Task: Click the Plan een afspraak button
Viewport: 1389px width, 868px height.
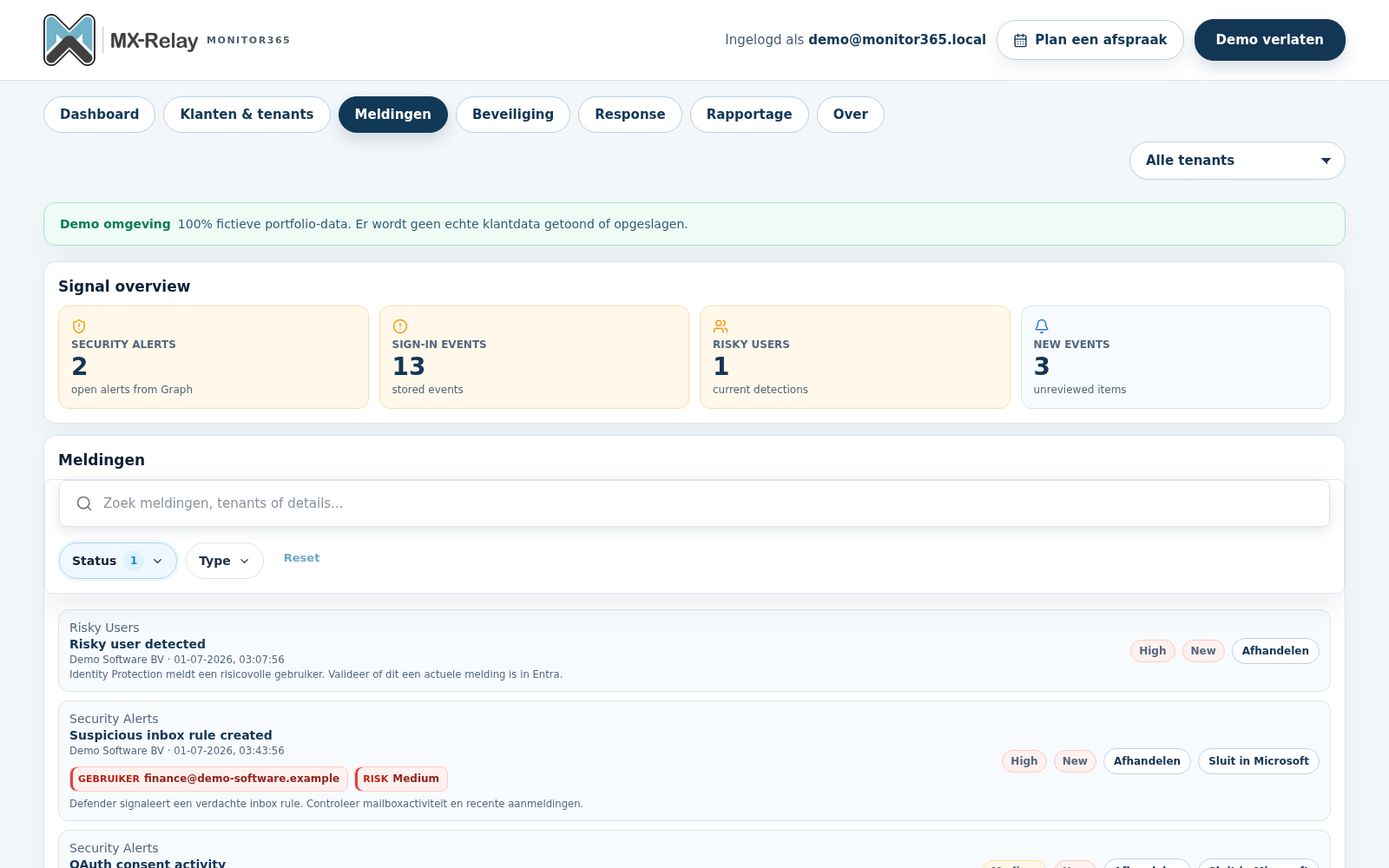Action: (x=1090, y=40)
